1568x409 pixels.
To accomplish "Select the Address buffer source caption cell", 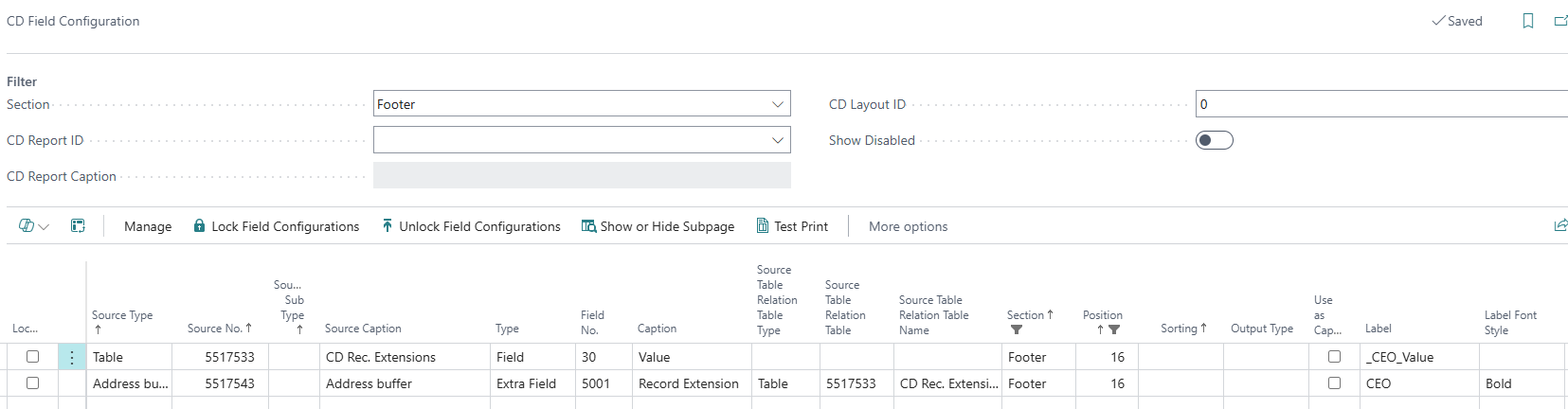I will tap(405, 383).
